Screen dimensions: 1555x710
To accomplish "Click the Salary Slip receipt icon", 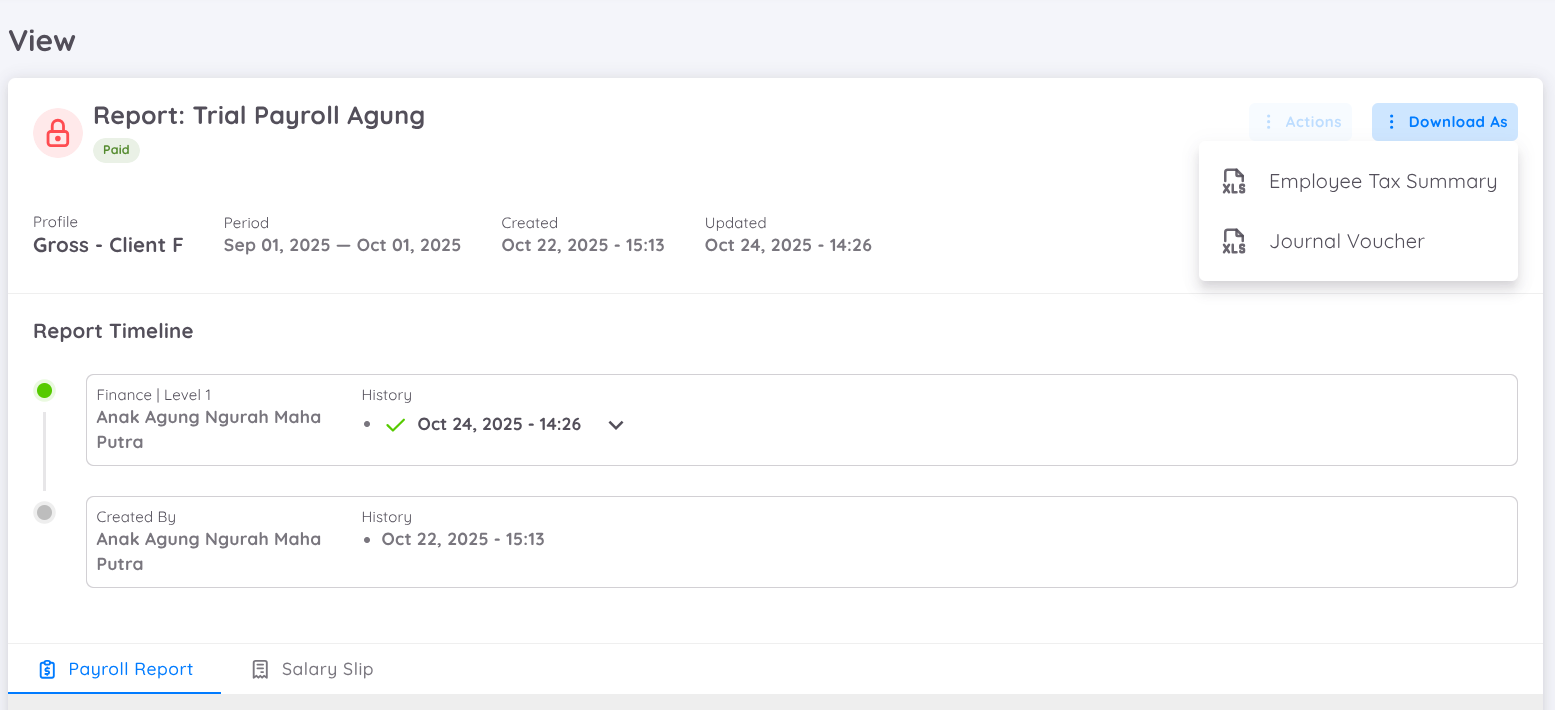I will 260,670.
